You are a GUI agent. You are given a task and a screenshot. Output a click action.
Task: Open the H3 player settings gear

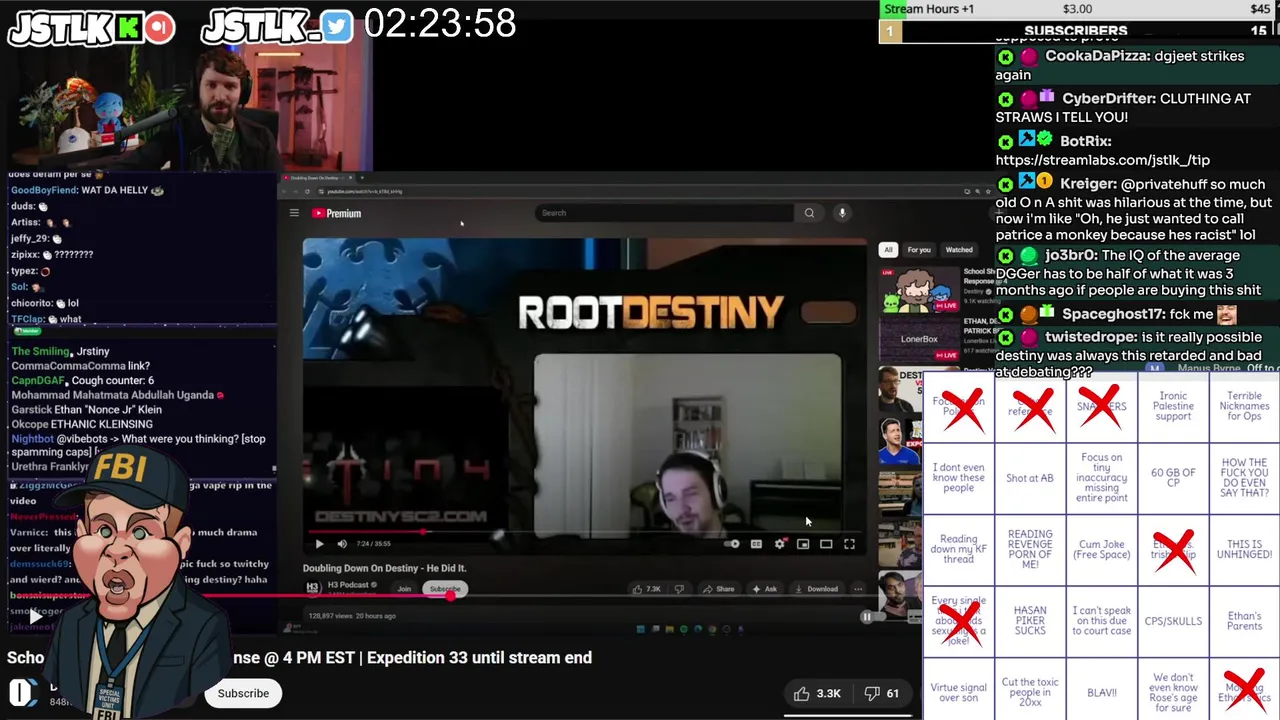779,544
